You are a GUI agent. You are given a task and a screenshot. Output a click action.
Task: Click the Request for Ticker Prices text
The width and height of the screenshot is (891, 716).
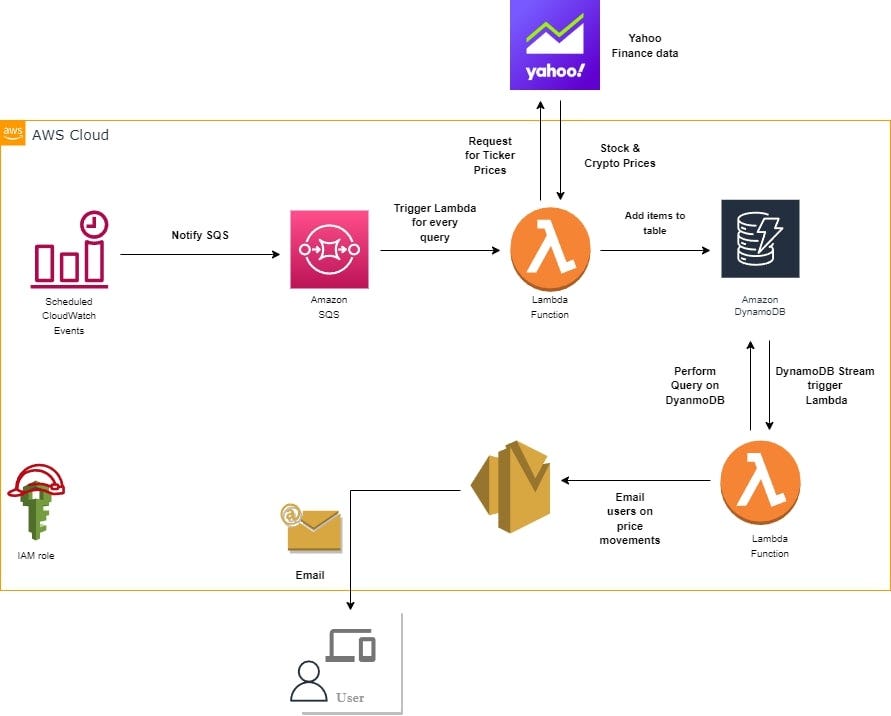point(490,156)
